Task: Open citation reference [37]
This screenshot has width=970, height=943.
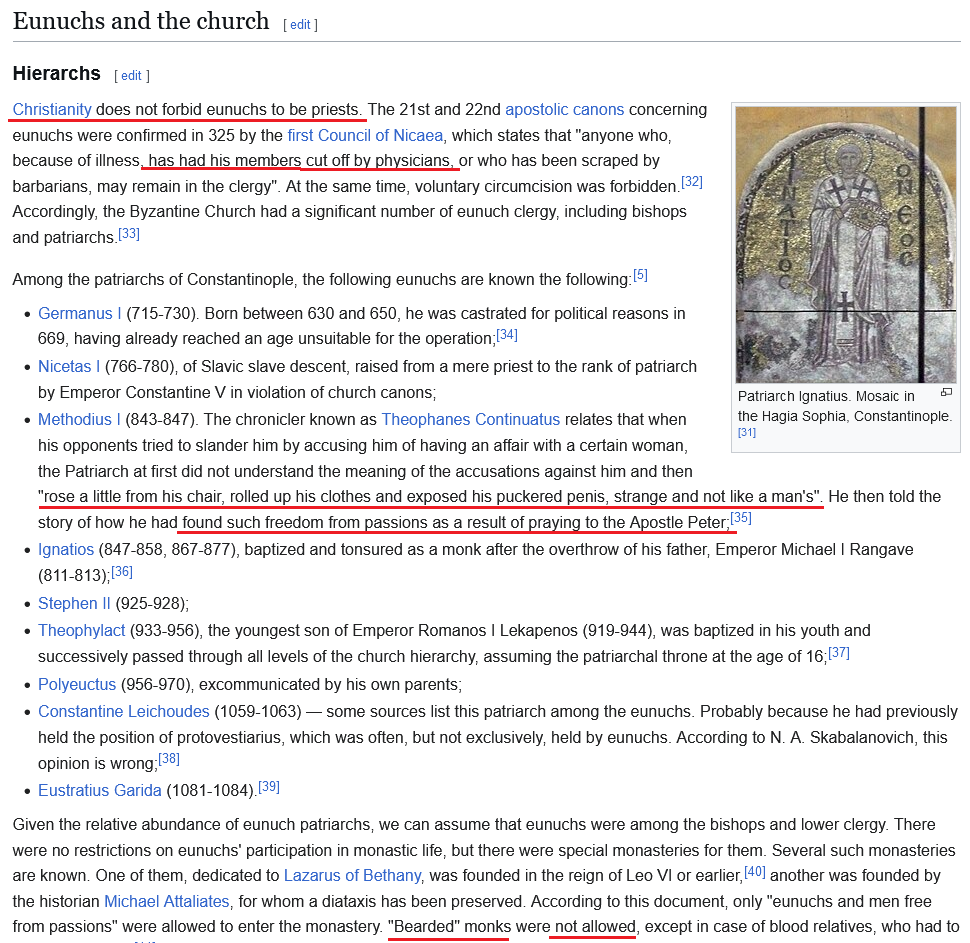Action: tap(838, 652)
